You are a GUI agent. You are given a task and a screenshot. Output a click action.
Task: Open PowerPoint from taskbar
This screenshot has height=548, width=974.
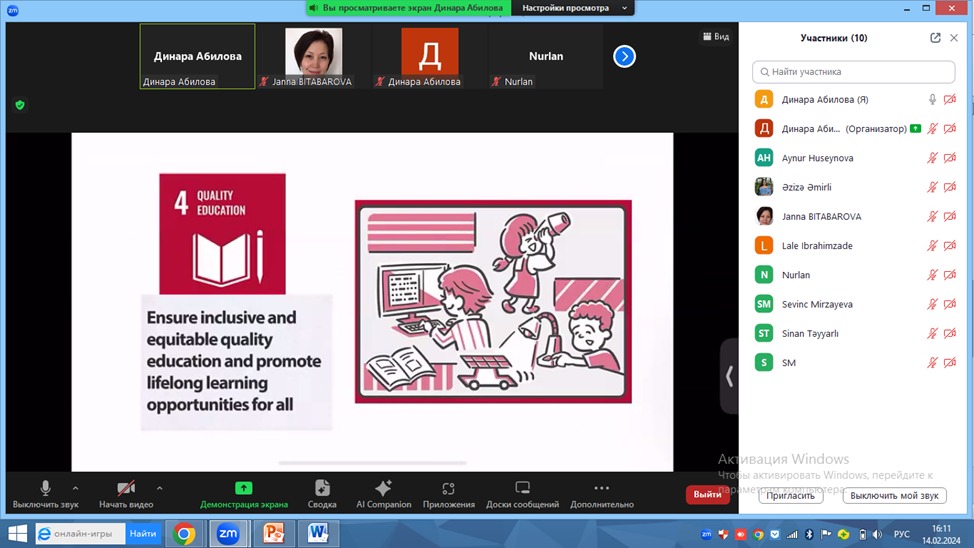[273, 534]
